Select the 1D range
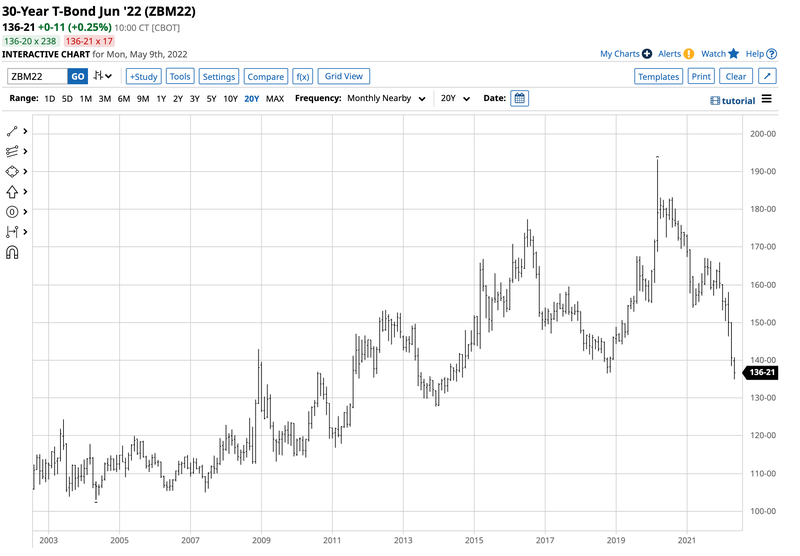The height and width of the screenshot is (556, 800). pyautogui.click(x=49, y=98)
